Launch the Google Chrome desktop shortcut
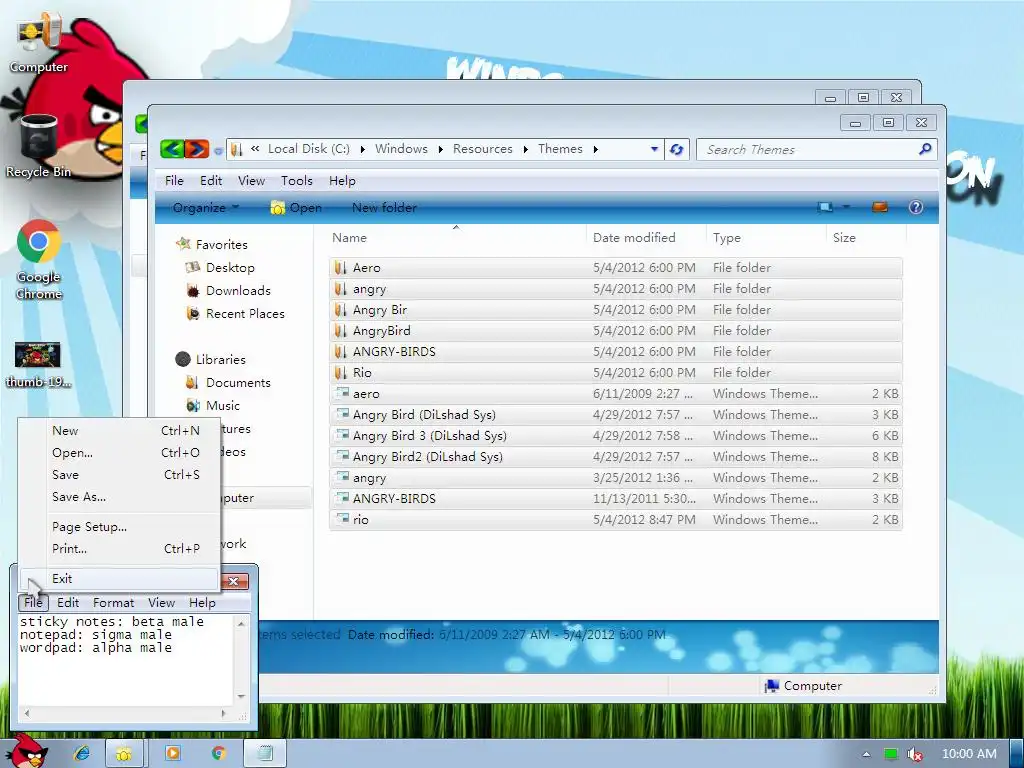This screenshot has width=1024, height=768. [39, 260]
